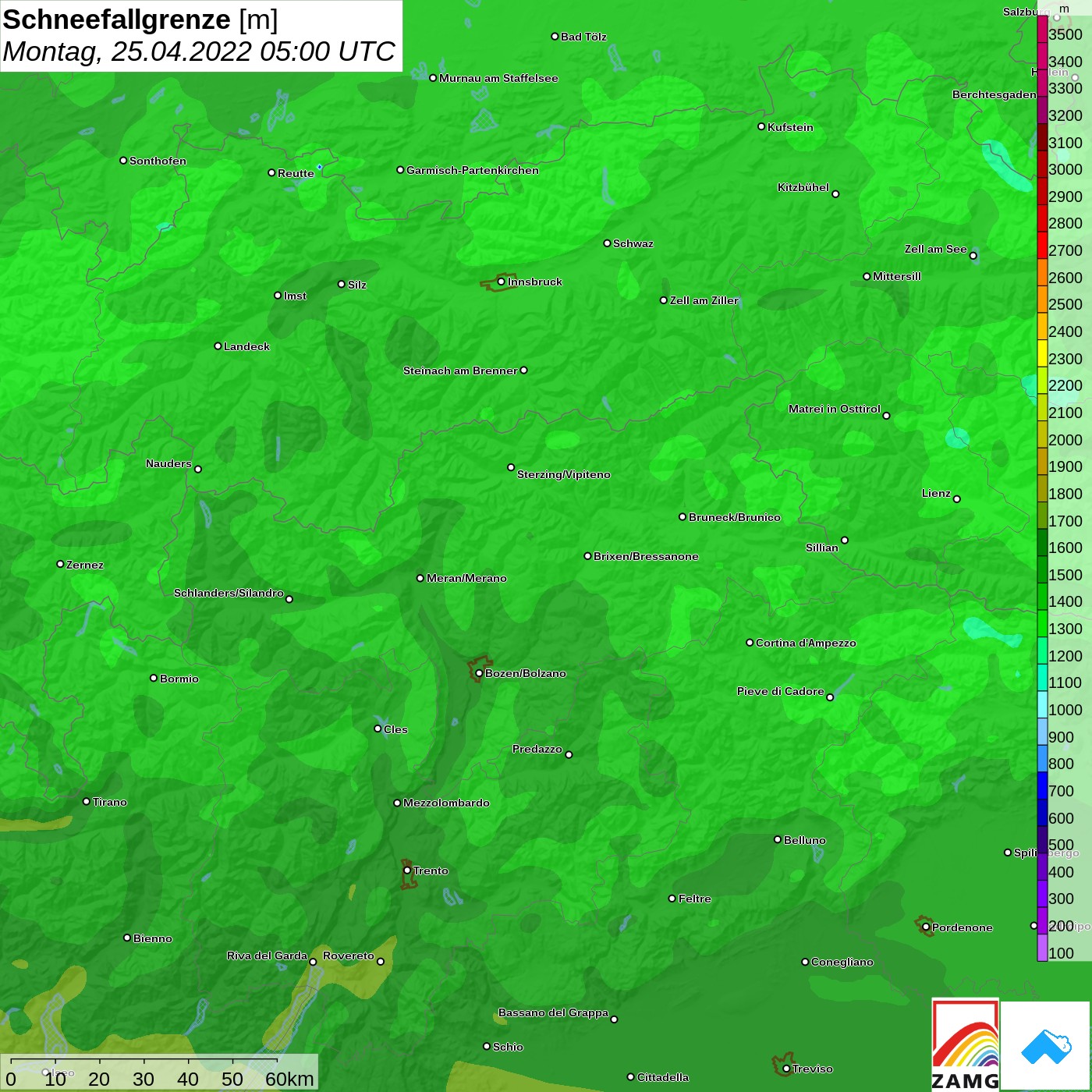Click the Sonthofen location dot

click(123, 161)
